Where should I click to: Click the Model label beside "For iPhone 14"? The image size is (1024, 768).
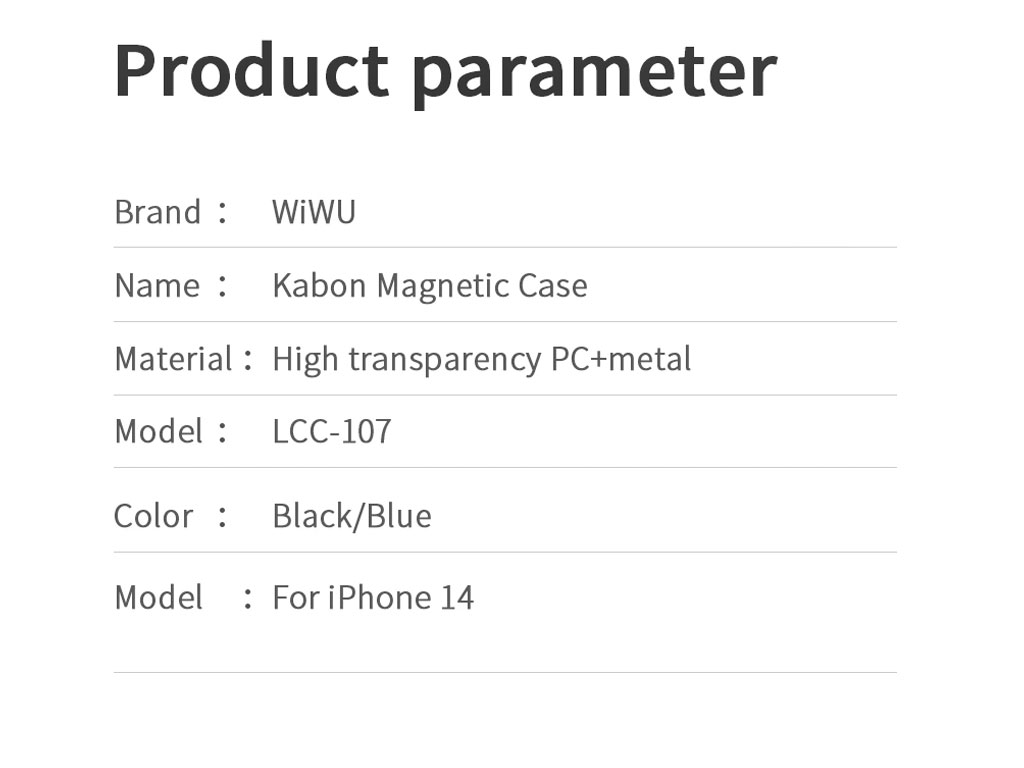pyautogui.click(x=158, y=598)
